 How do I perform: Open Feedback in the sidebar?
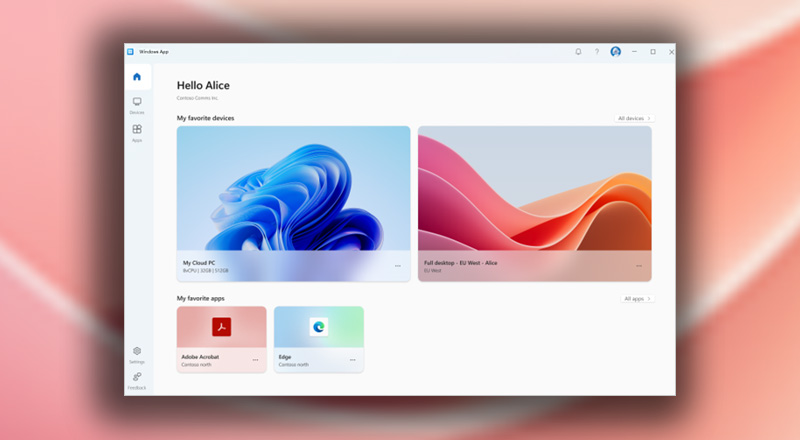[137, 381]
